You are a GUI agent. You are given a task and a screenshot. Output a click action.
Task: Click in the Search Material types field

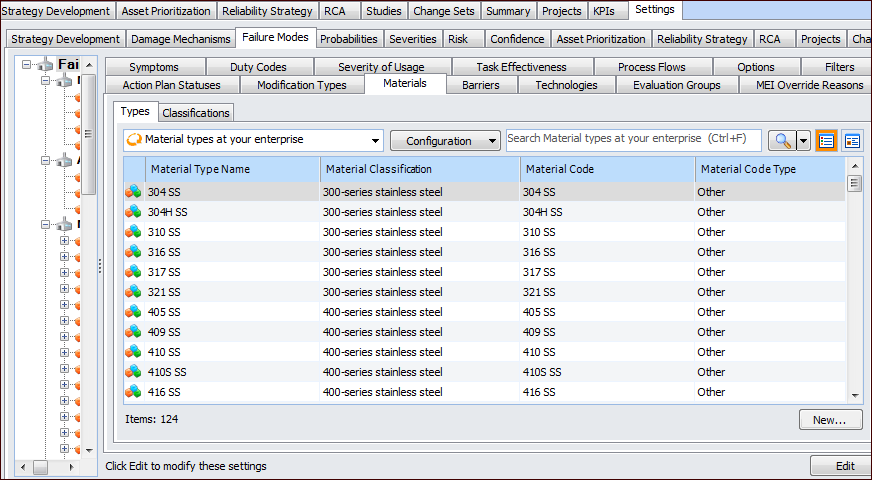pyautogui.click(x=632, y=139)
